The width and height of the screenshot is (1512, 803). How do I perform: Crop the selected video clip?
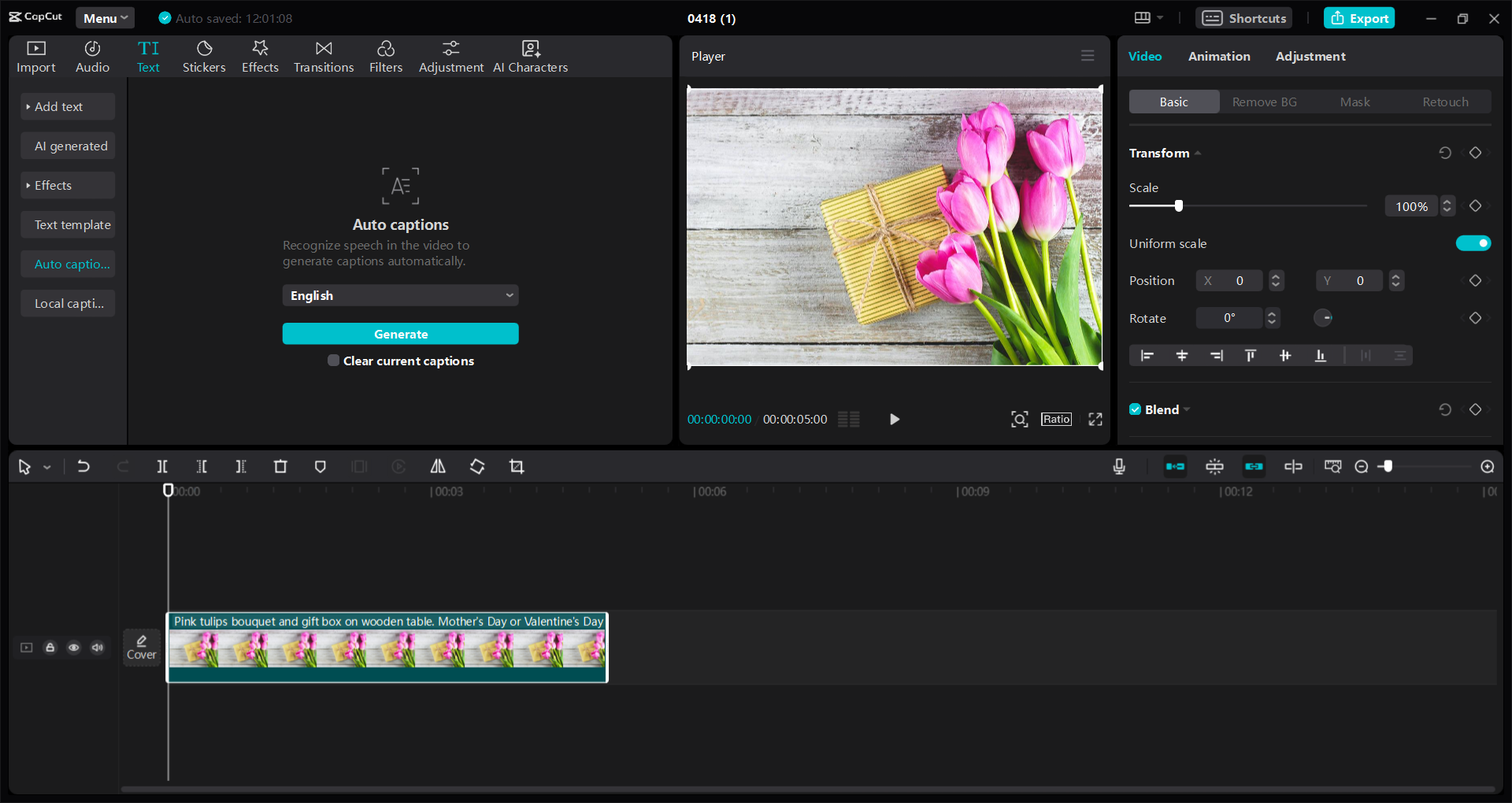coord(517,466)
